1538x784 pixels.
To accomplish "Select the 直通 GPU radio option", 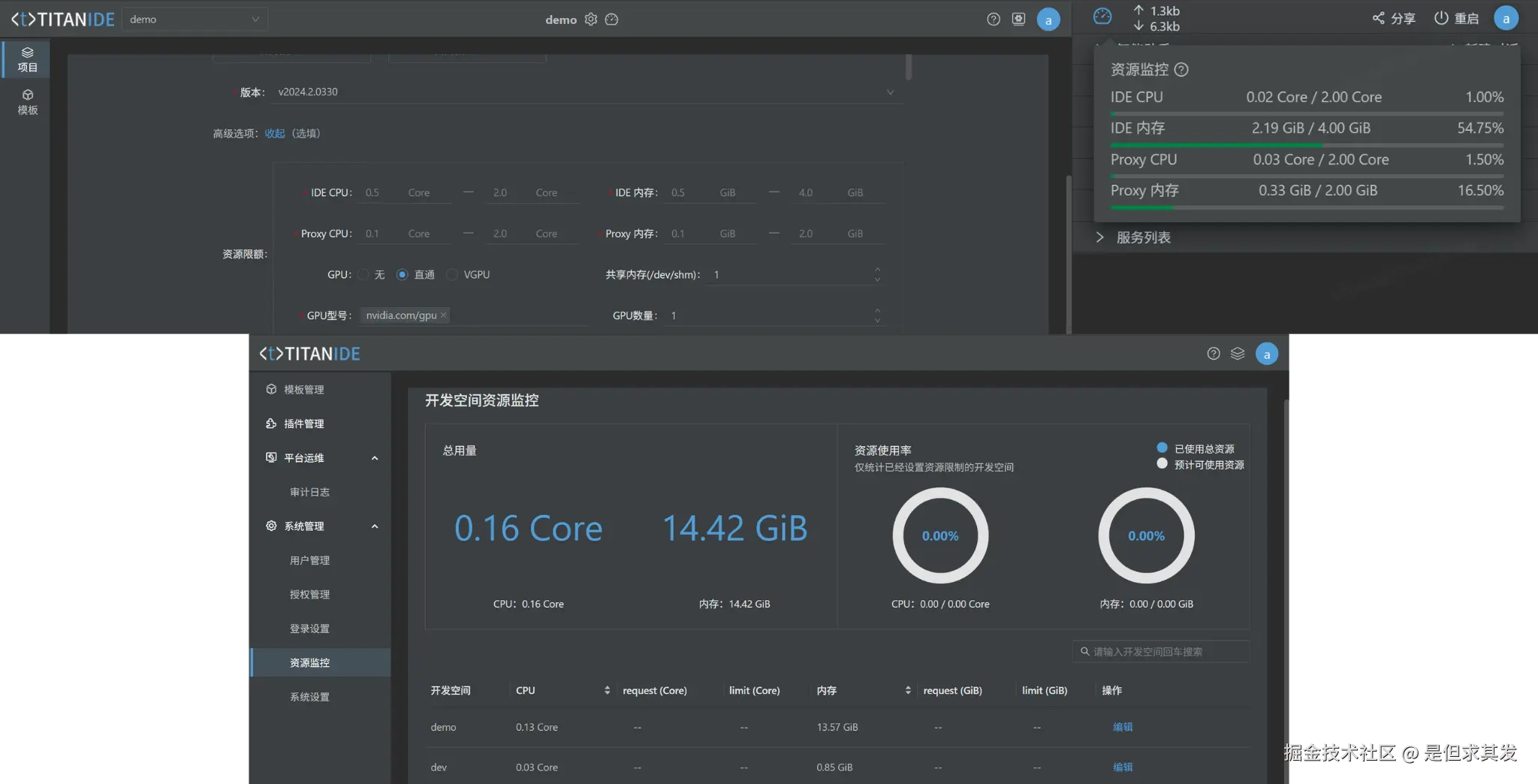I will pyautogui.click(x=403, y=275).
